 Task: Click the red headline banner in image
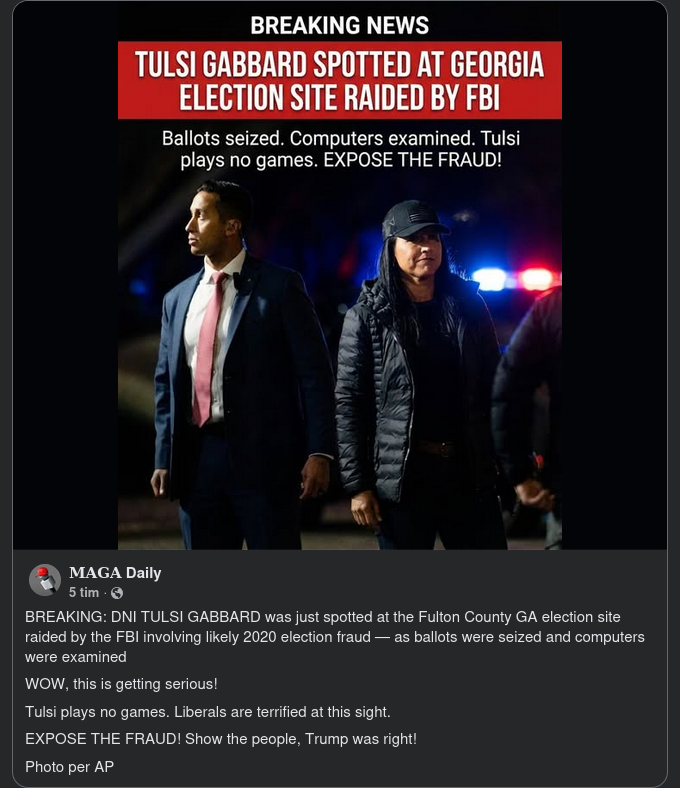[x=340, y=80]
